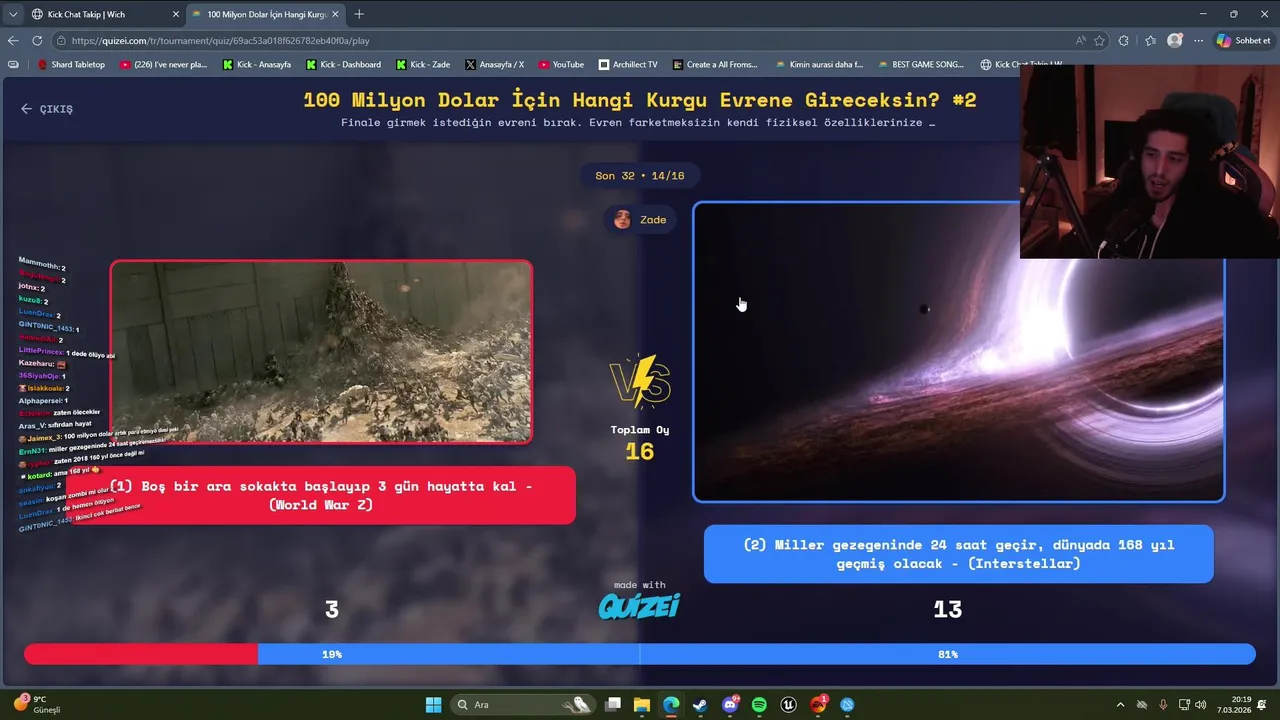This screenshot has height=720, width=1280.
Task: Click the ÇIKIŞ back arrow link
Action: pyautogui.click(x=47, y=109)
